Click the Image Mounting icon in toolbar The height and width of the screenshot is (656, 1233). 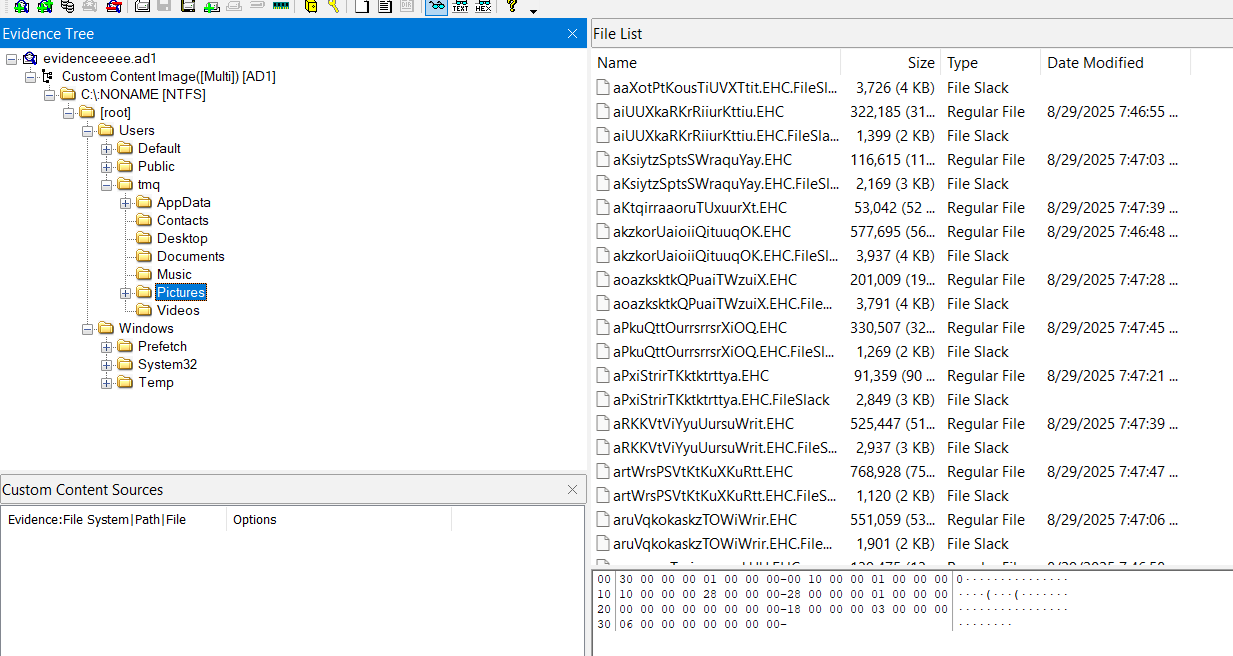(x=68, y=6)
